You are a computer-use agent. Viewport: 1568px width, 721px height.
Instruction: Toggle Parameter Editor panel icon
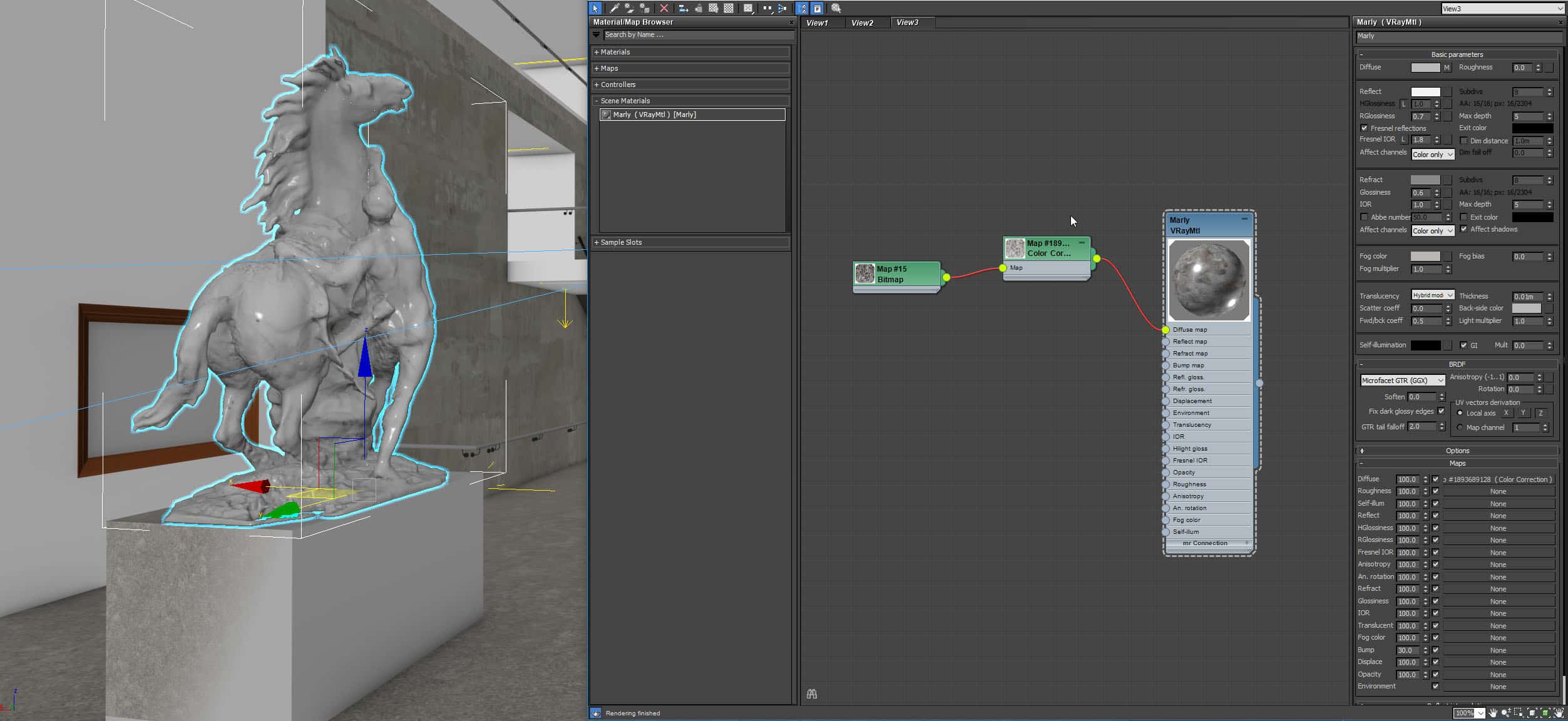817,8
